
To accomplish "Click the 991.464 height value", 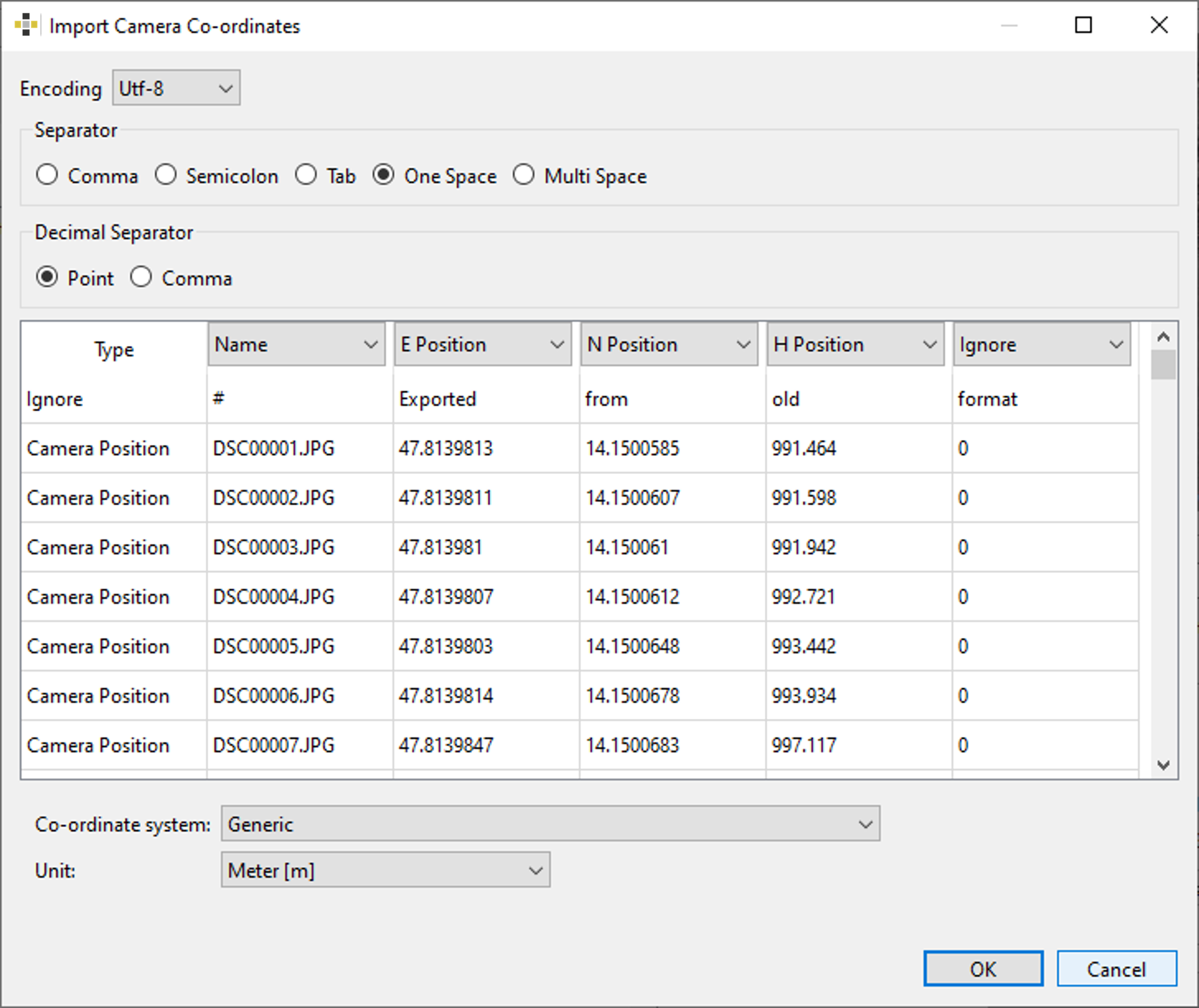I will [859, 448].
